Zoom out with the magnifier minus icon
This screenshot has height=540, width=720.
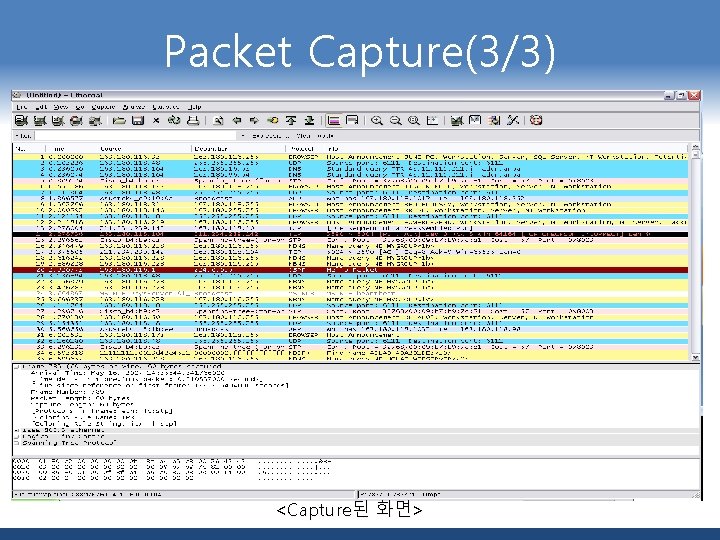click(395, 121)
